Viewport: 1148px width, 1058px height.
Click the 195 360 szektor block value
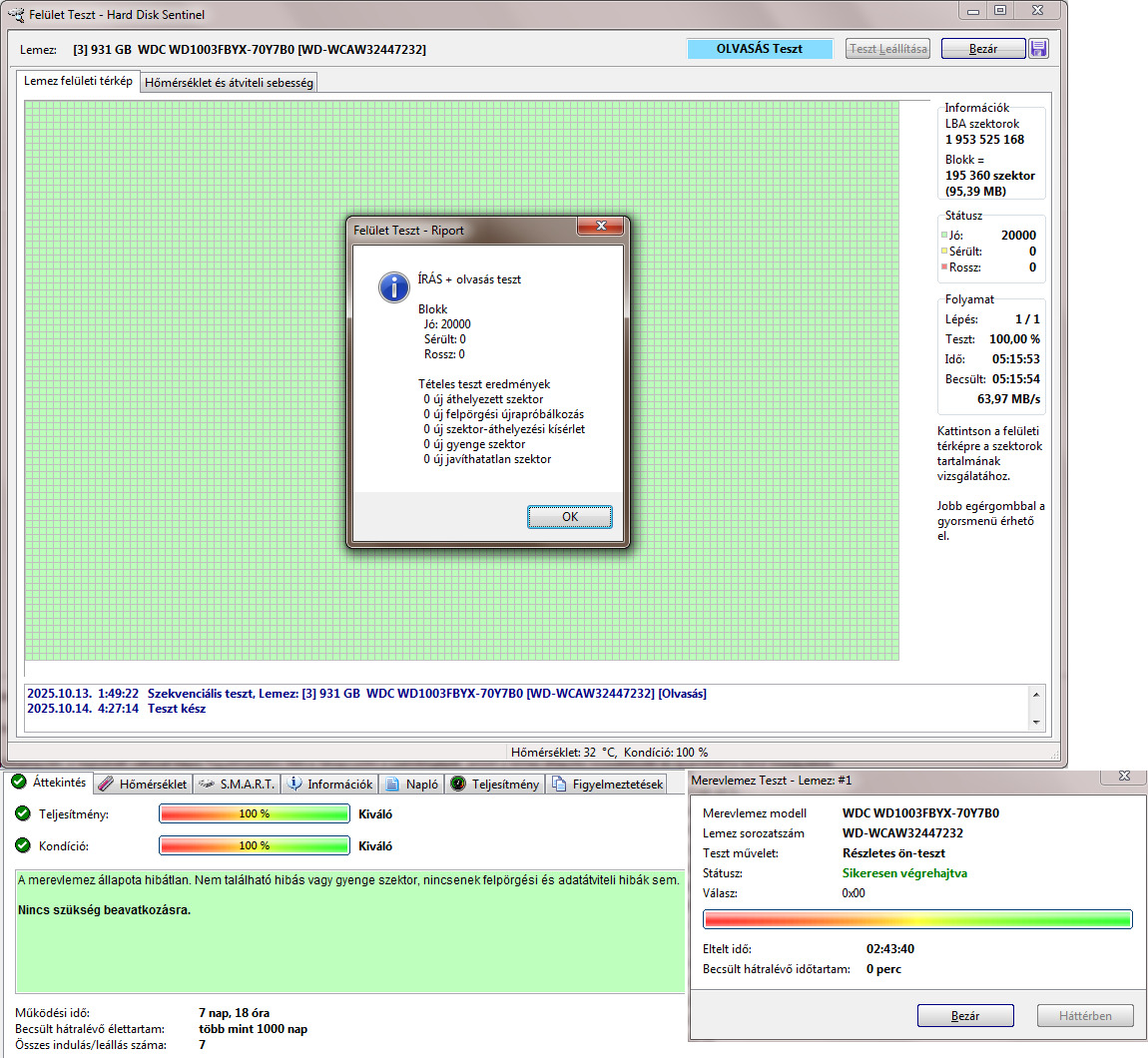click(x=990, y=175)
